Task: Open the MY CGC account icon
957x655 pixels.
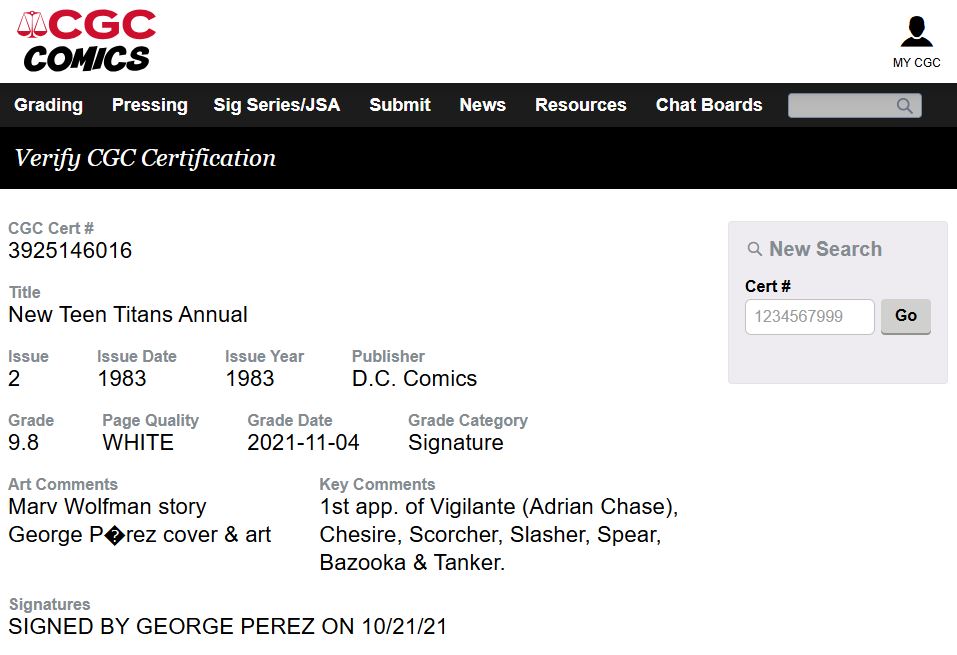Action: pos(916,32)
